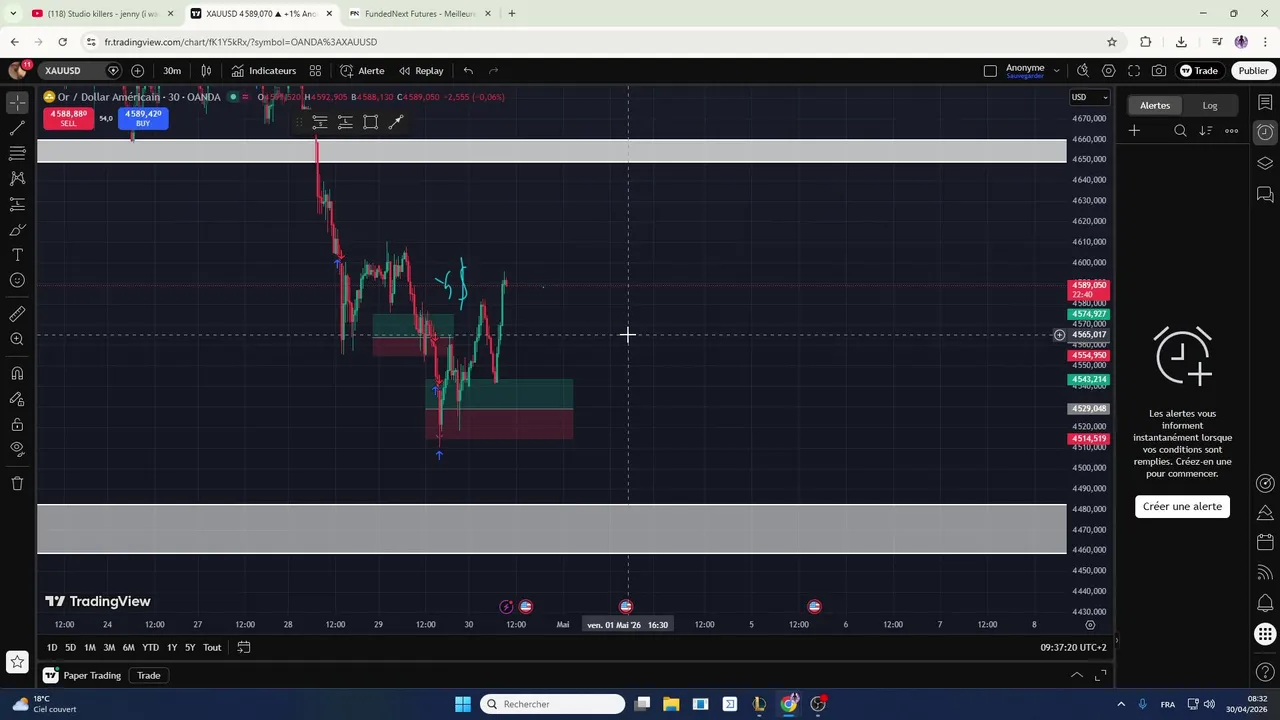Click the red SELL price button
This screenshot has width=1280, height=720.
[68, 118]
